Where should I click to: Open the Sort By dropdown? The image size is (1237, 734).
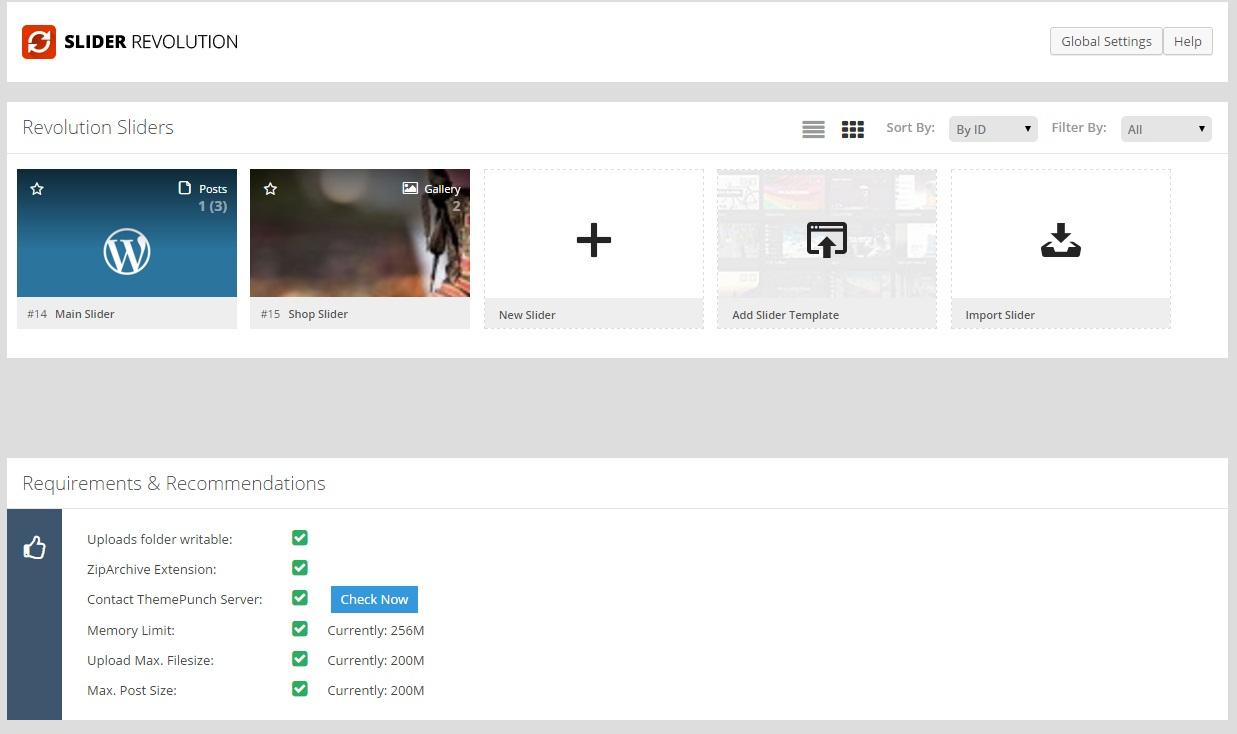(x=993, y=129)
